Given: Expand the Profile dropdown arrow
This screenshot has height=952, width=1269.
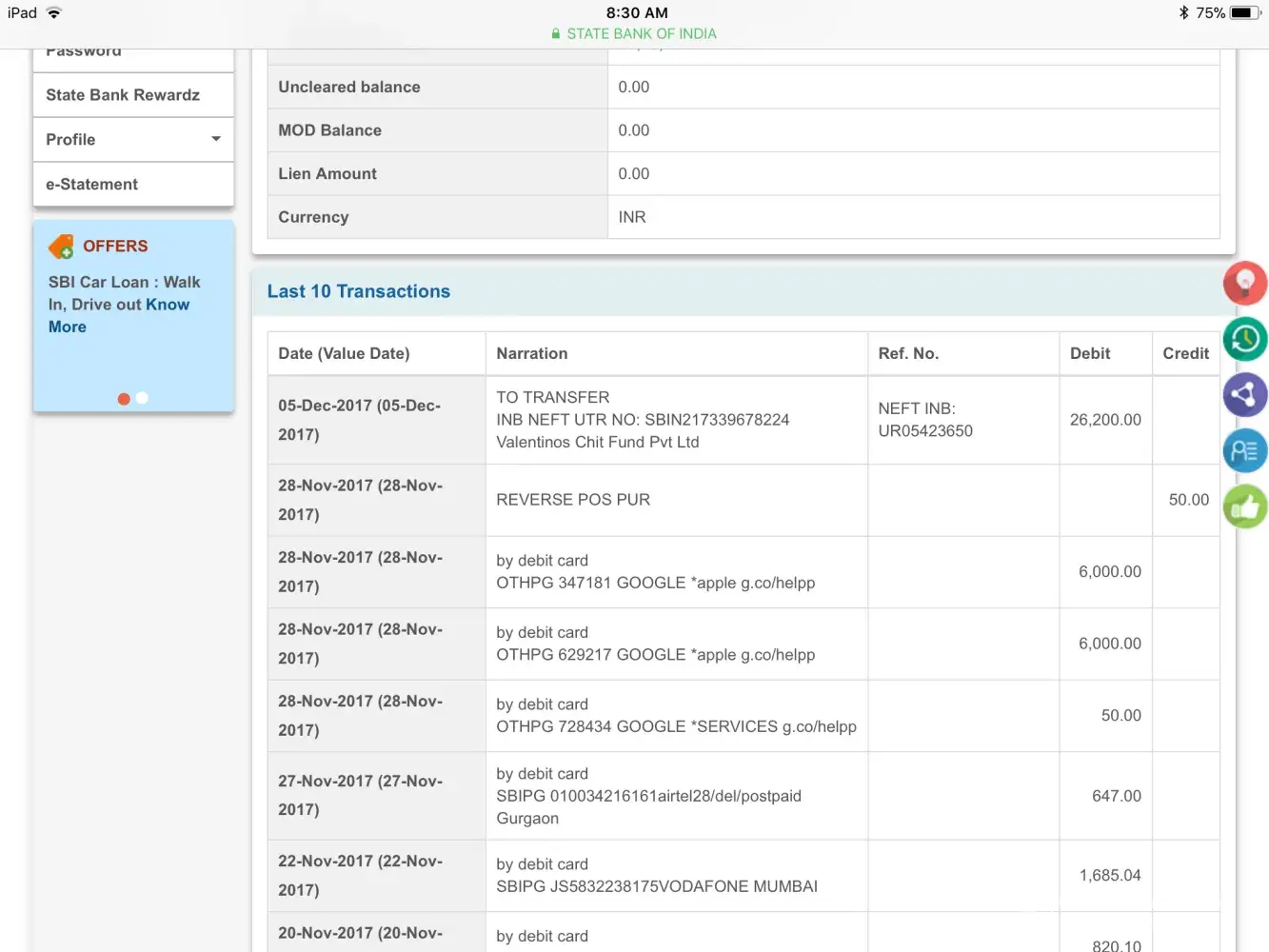Looking at the screenshot, I should point(216,139).
